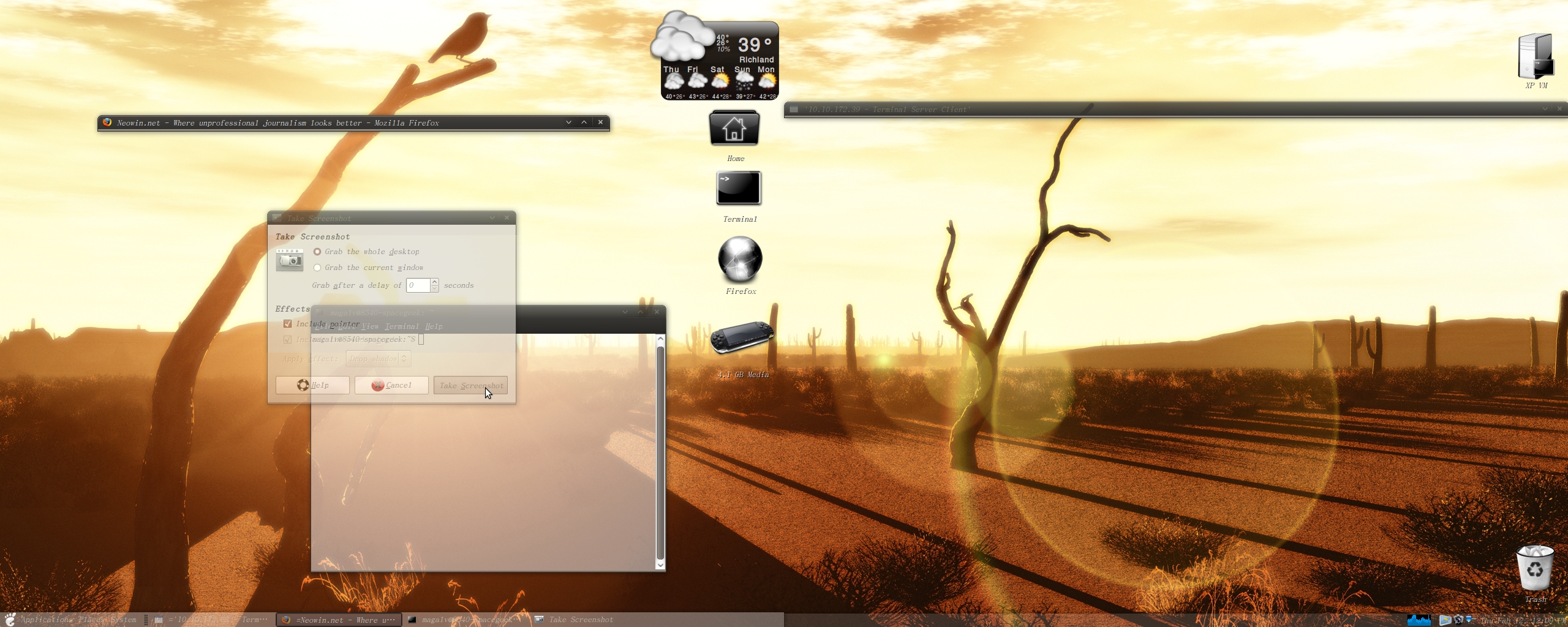Screen dimensions: 1568x627
Task: Select Fri forecast icon in weather widget
Action: 697,81
